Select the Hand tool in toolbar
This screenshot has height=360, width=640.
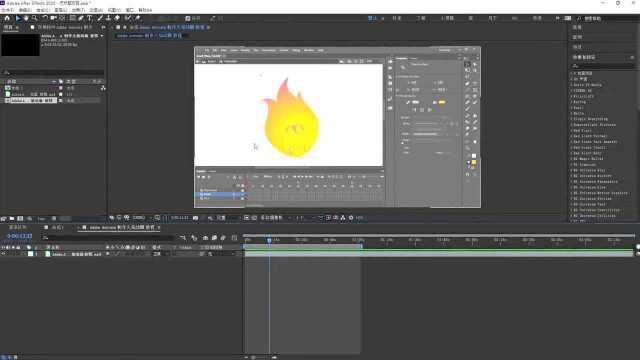pos(26,18)
